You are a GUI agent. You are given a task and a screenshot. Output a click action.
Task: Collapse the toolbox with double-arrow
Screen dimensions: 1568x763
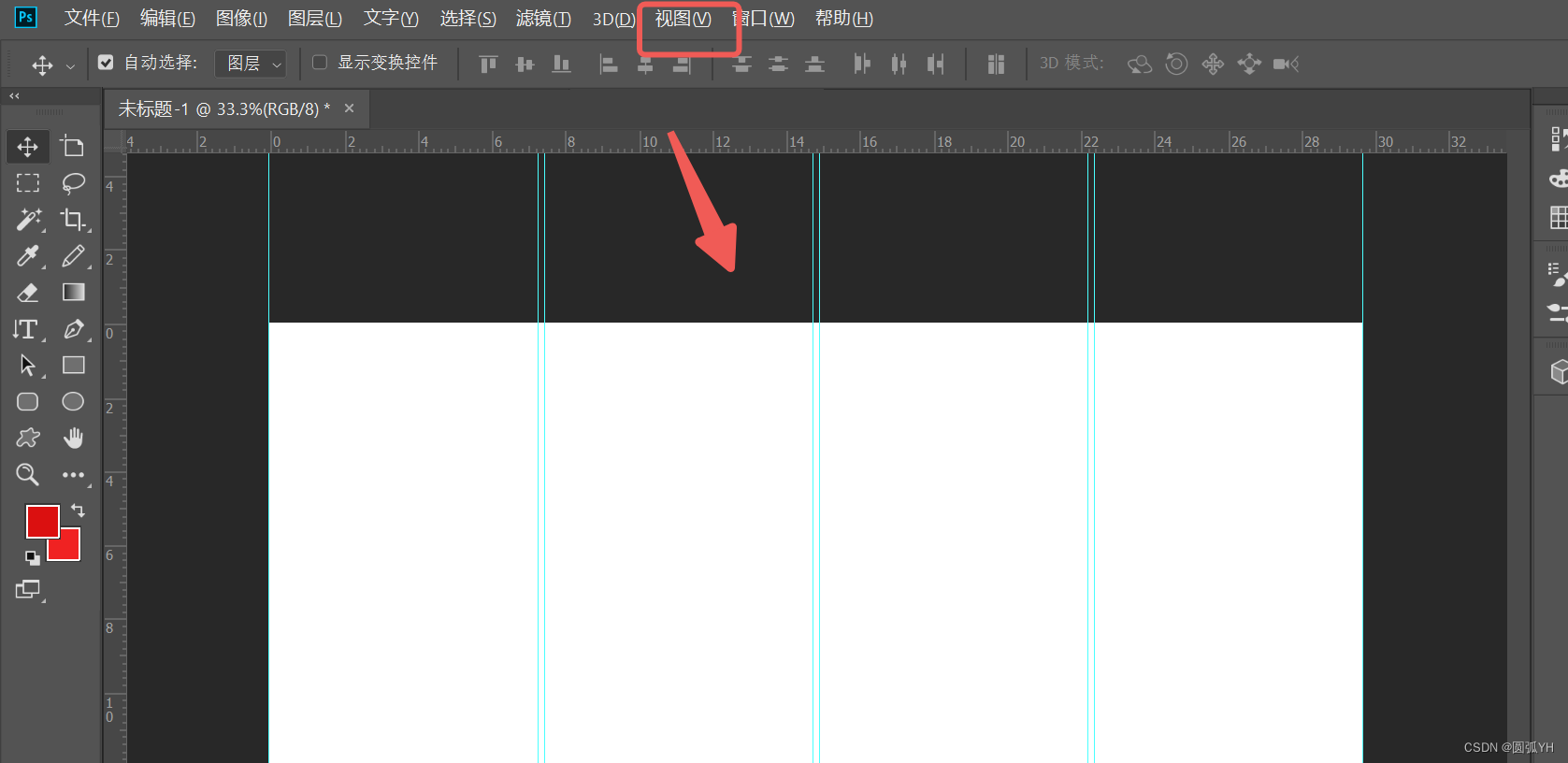[x=14, y=96]
